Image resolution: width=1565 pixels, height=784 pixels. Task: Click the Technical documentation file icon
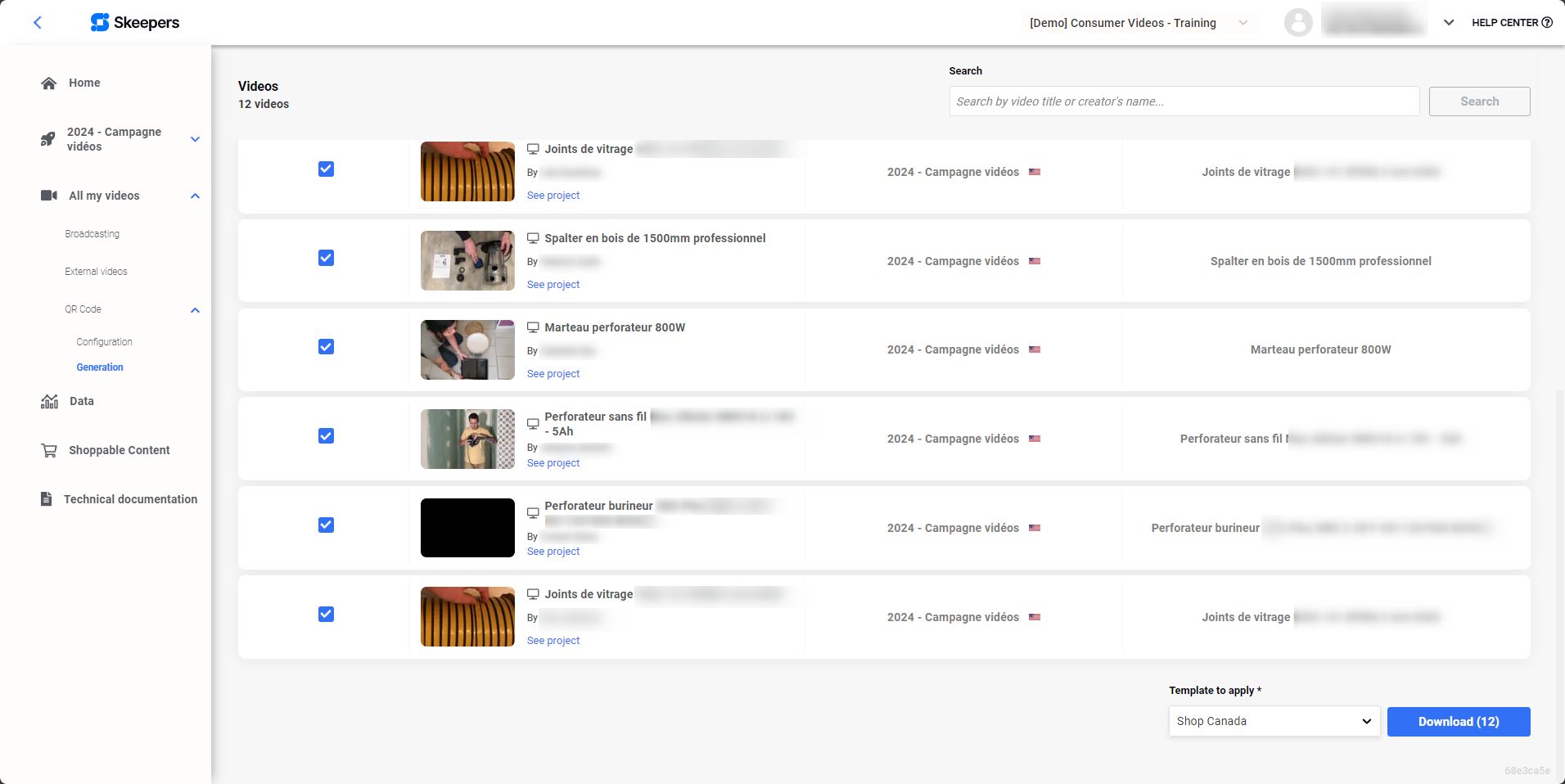(47, 499)
